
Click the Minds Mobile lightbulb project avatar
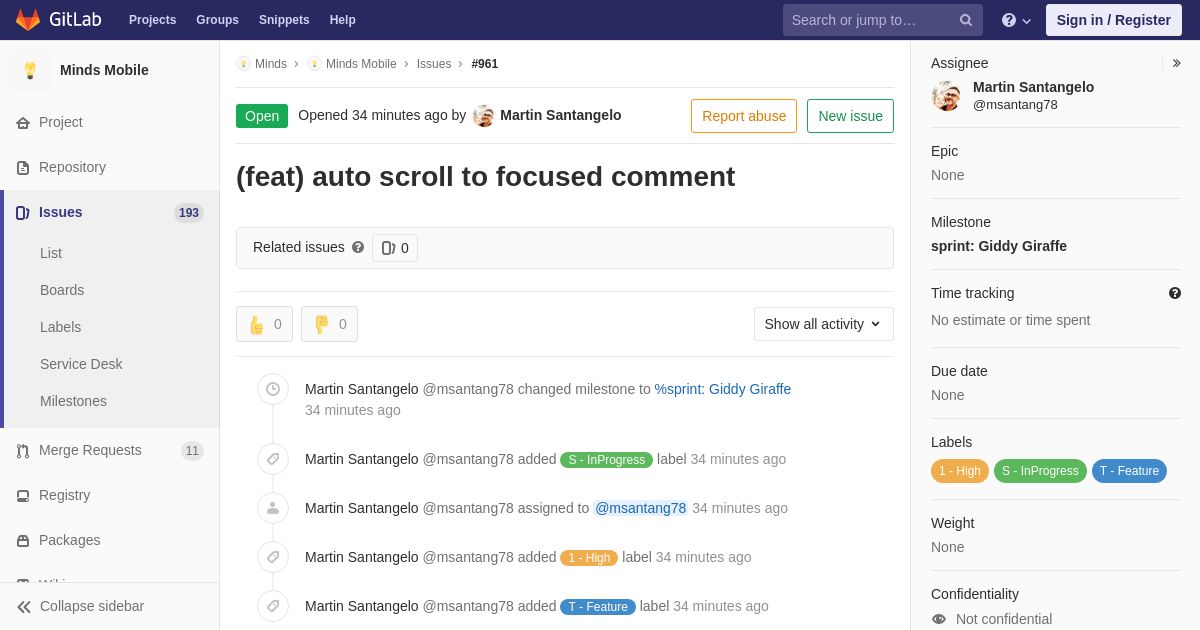30,70
